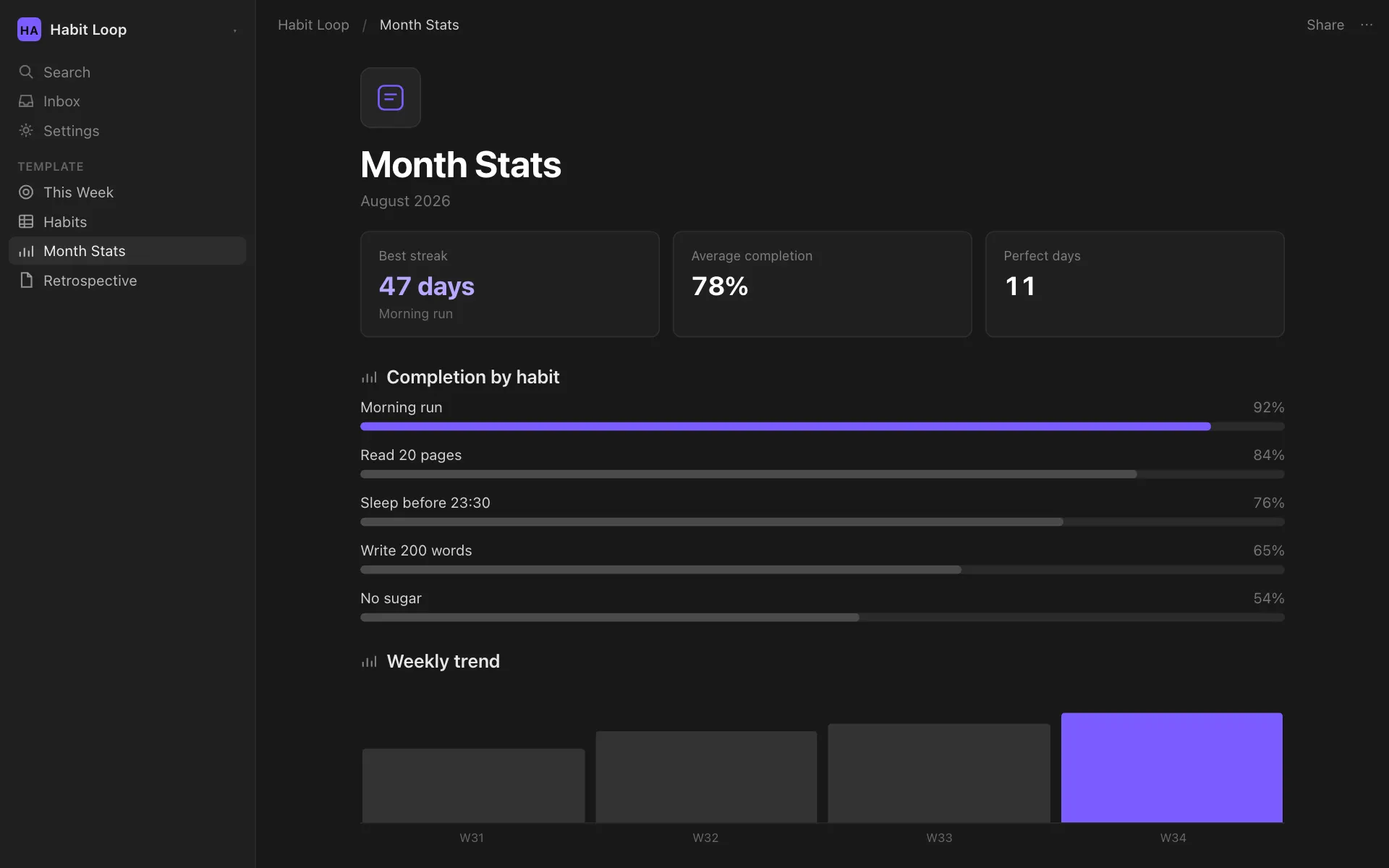1389x868 pixels.
Task: Click the Habits table icon
Action: pyautogui.click(x=26, y=221)
